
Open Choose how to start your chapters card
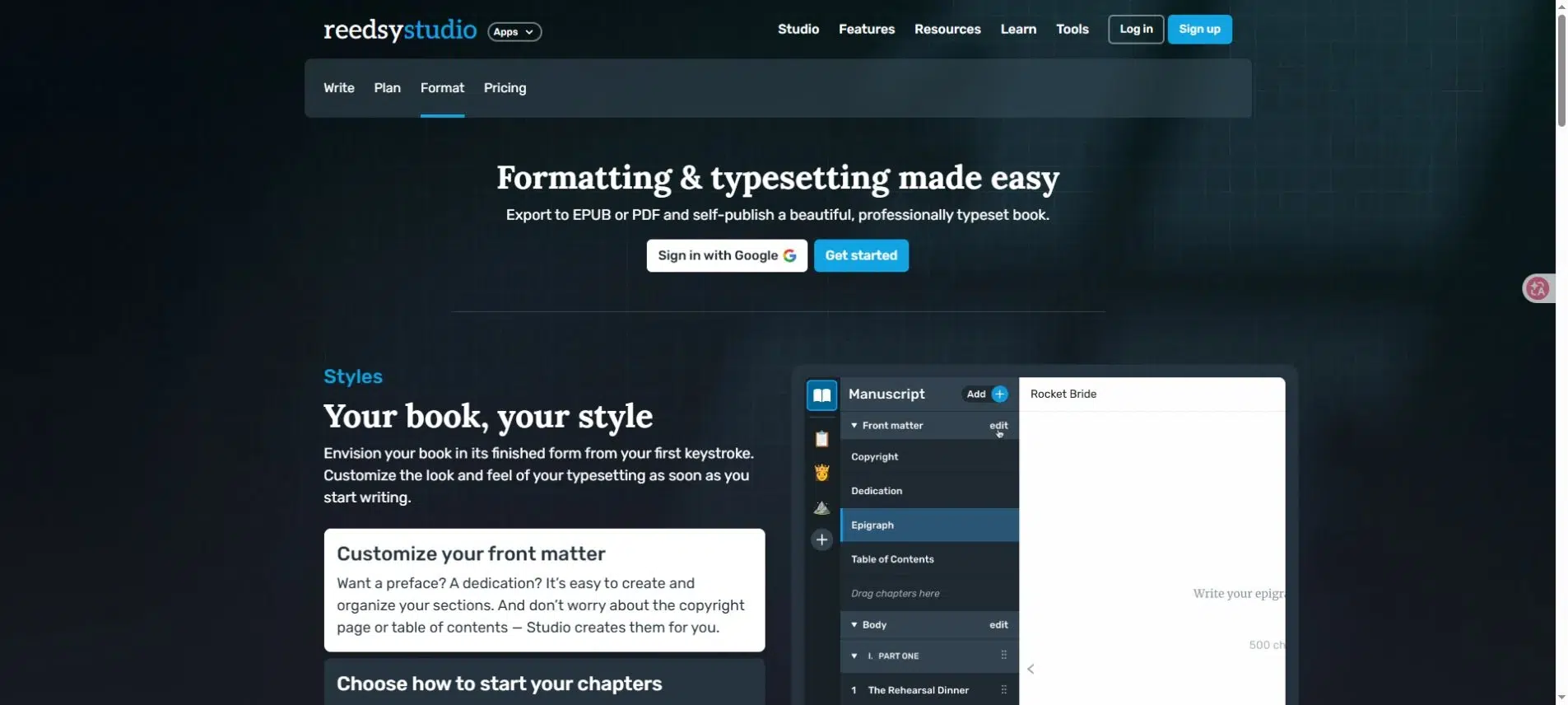pos(544,682)
